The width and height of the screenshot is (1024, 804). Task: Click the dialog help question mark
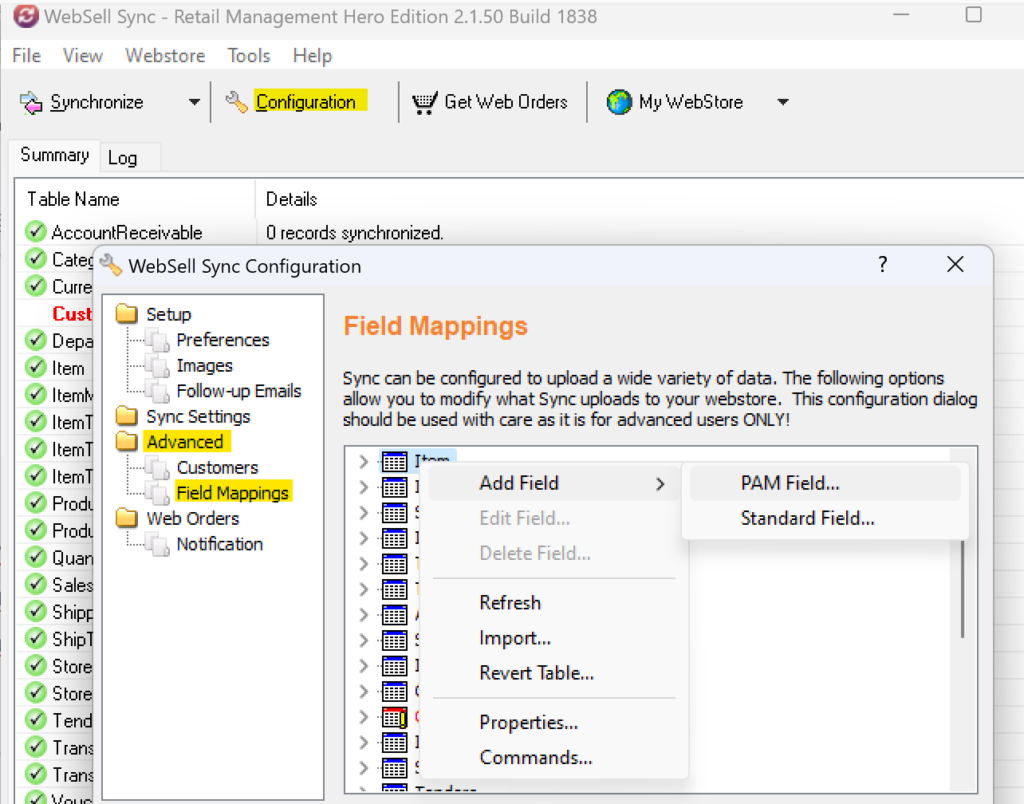pos(882,265)
